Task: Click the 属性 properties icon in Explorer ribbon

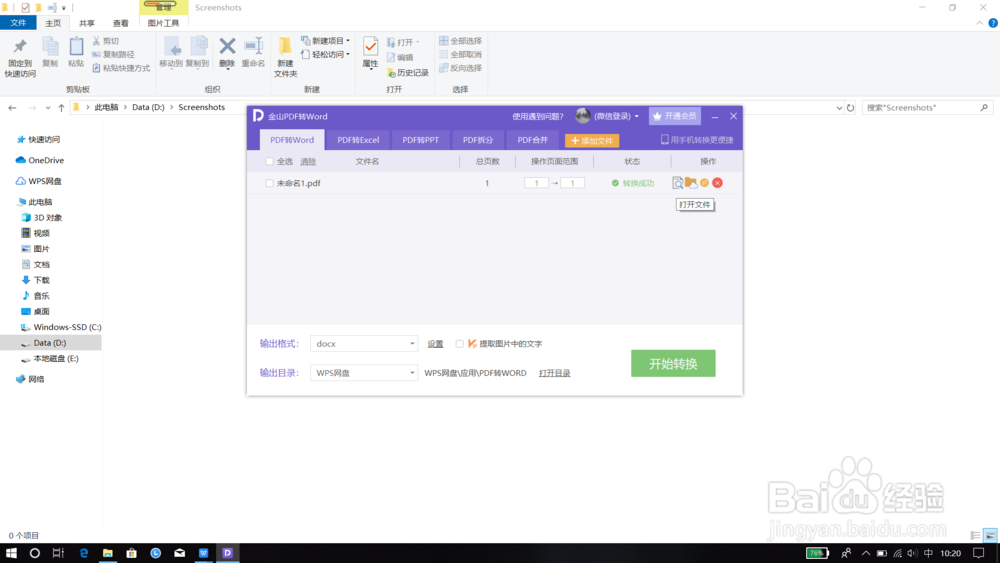Action: 370,46
